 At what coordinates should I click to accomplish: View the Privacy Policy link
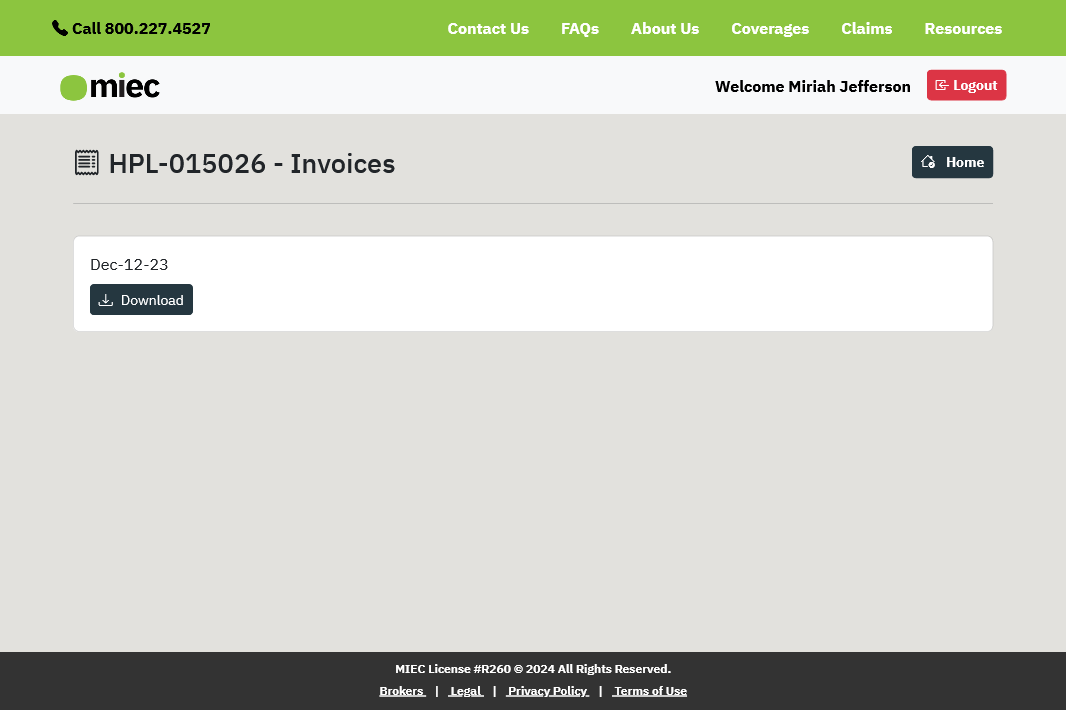547,691
